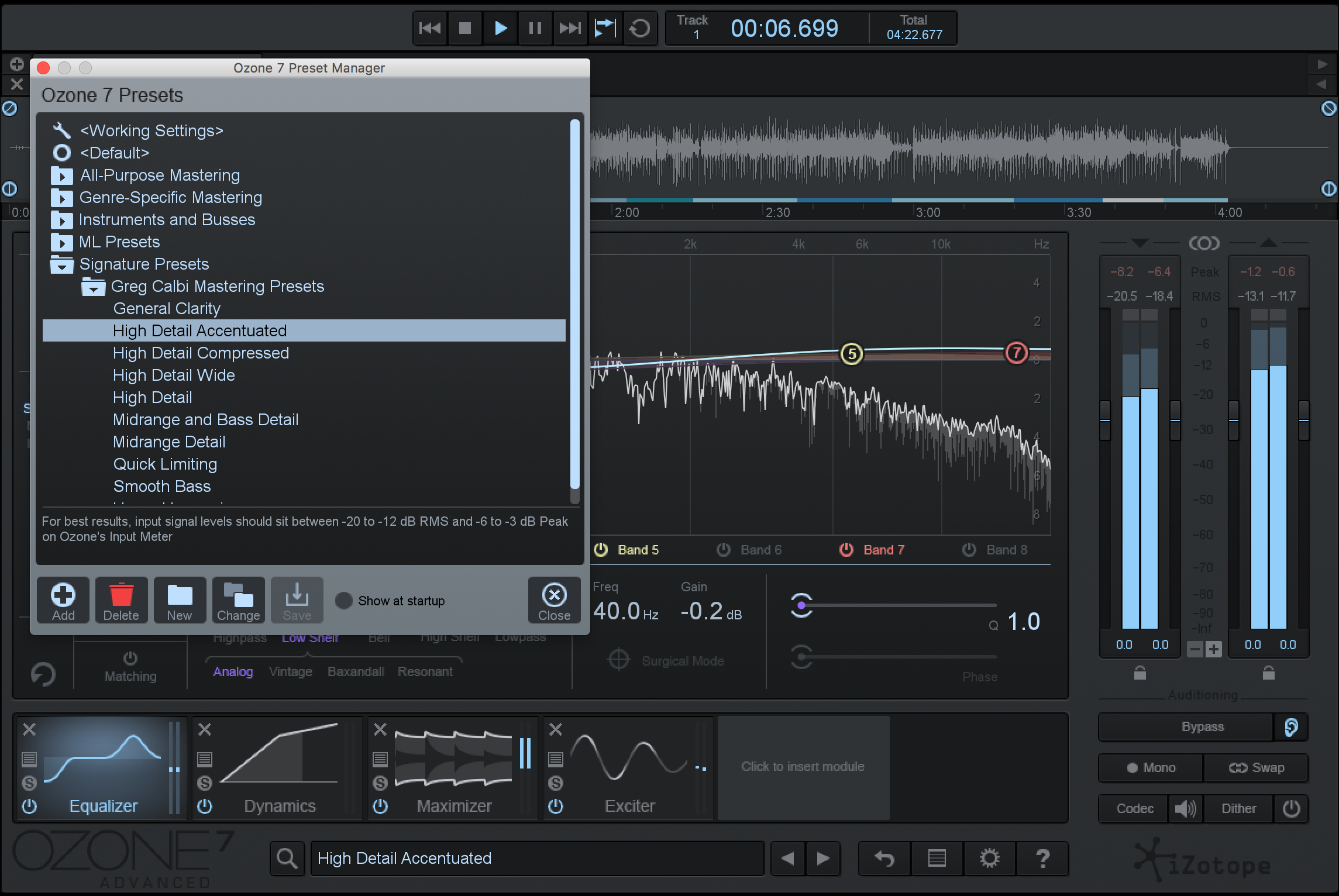The width and height of the screenshot is (1339, 896).
Task: Enable Mono button
Action: [x=1151, y=768]
